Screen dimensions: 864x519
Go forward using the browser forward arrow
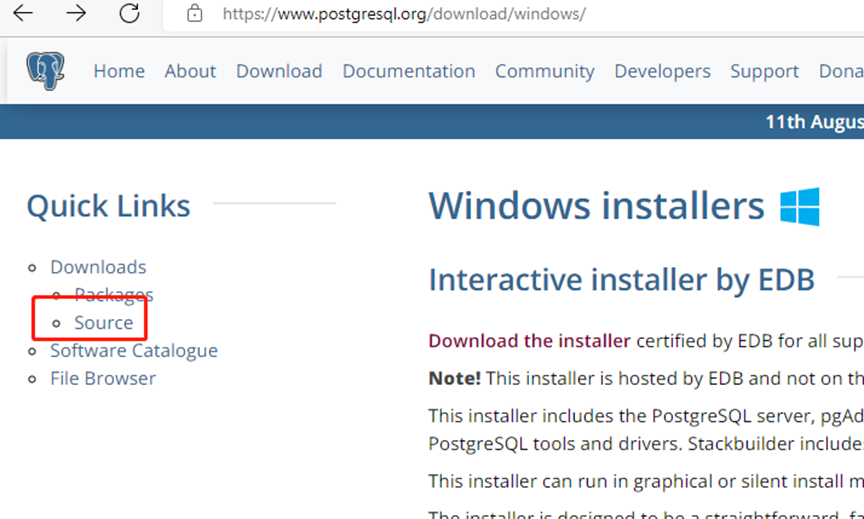tap(76, 13)
